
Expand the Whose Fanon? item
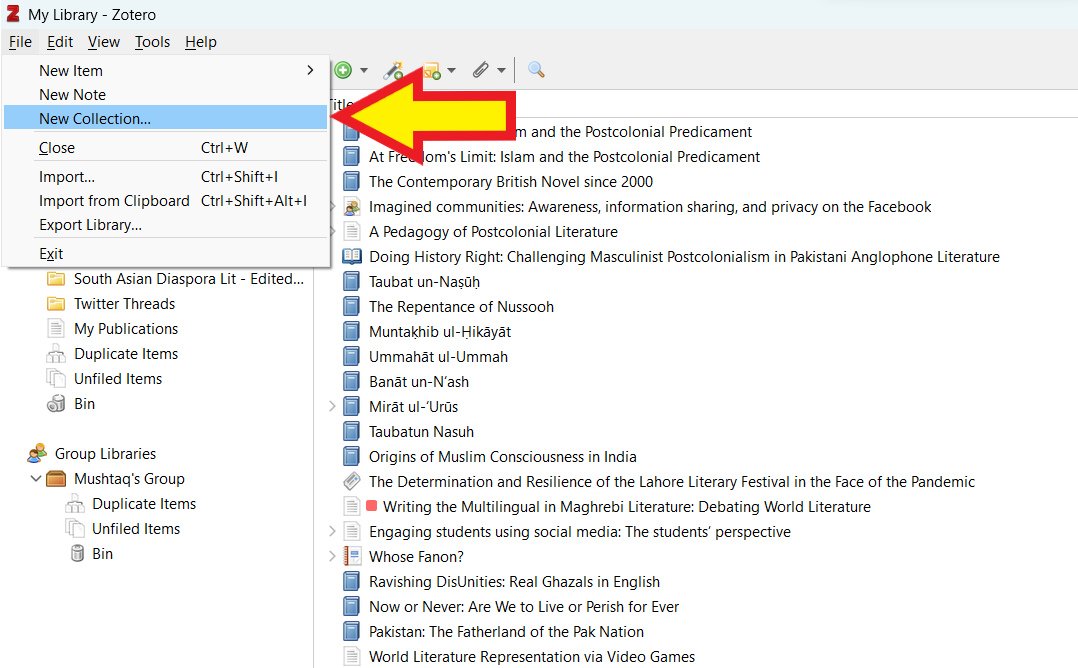tap(332, 557)
